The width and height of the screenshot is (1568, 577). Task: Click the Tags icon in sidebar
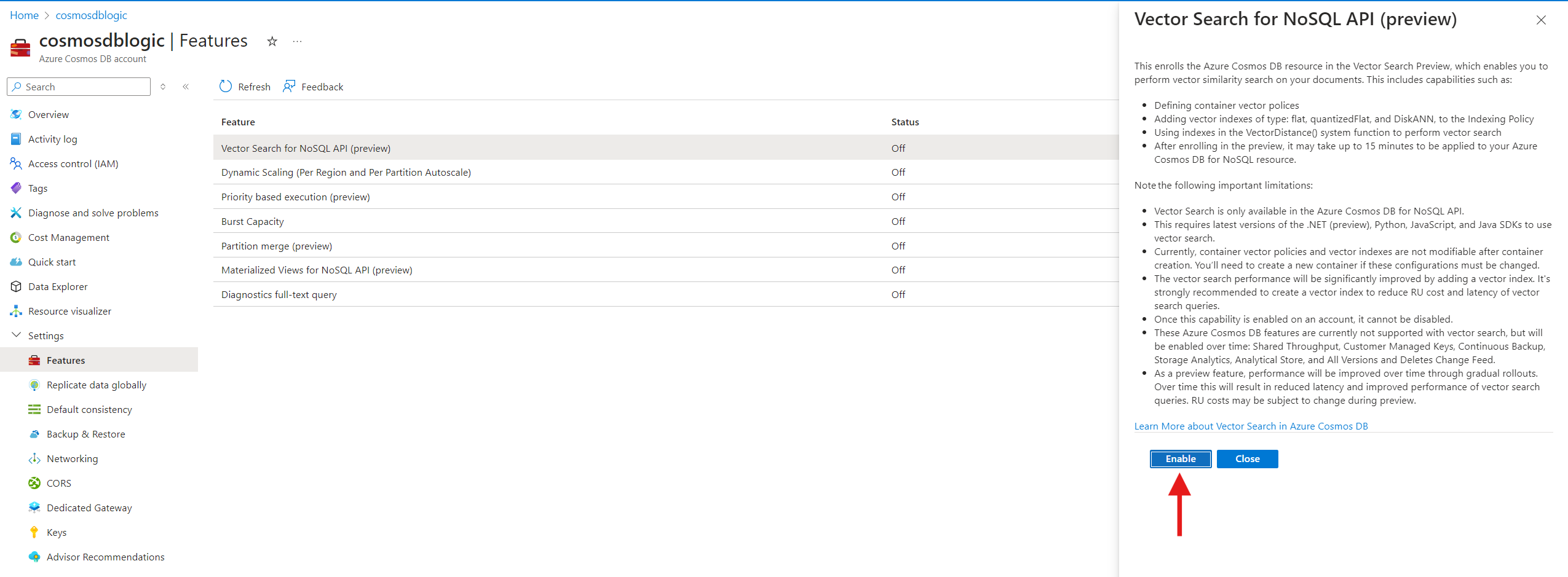pyautogui.click(x=16, y=188)
